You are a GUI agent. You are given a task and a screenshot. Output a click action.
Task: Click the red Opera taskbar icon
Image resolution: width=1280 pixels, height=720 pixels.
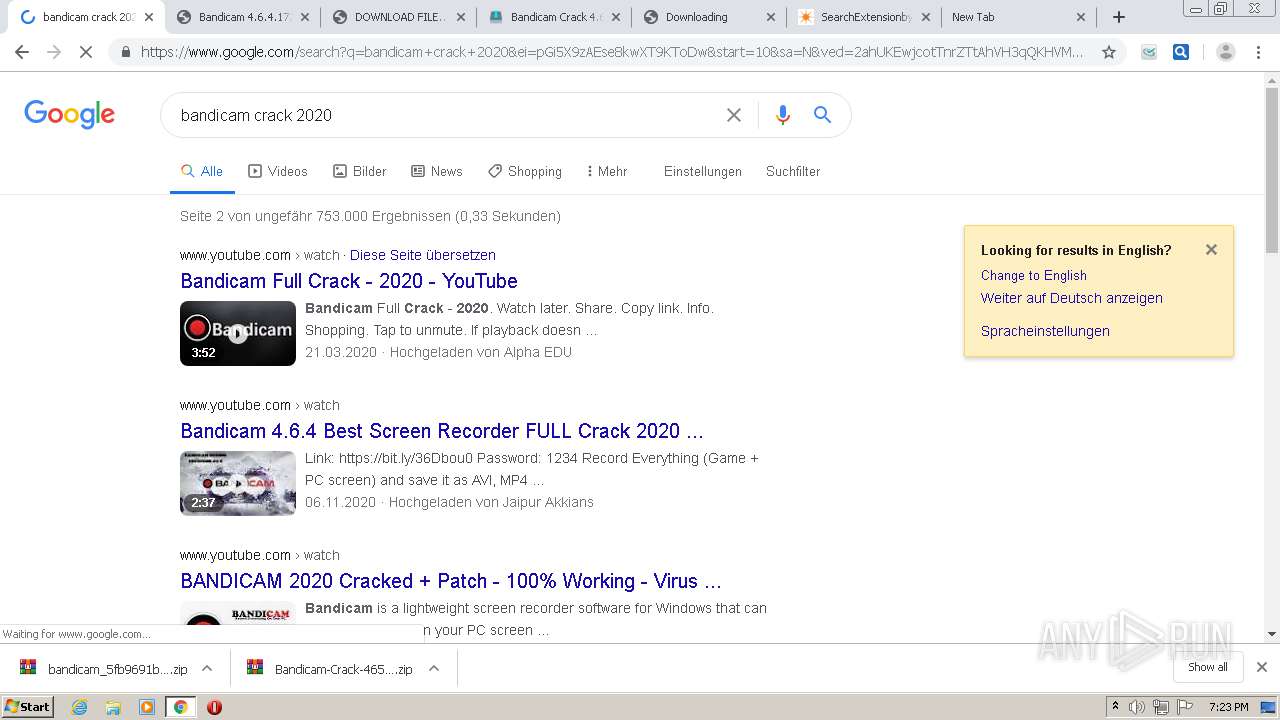coord(214,707)
